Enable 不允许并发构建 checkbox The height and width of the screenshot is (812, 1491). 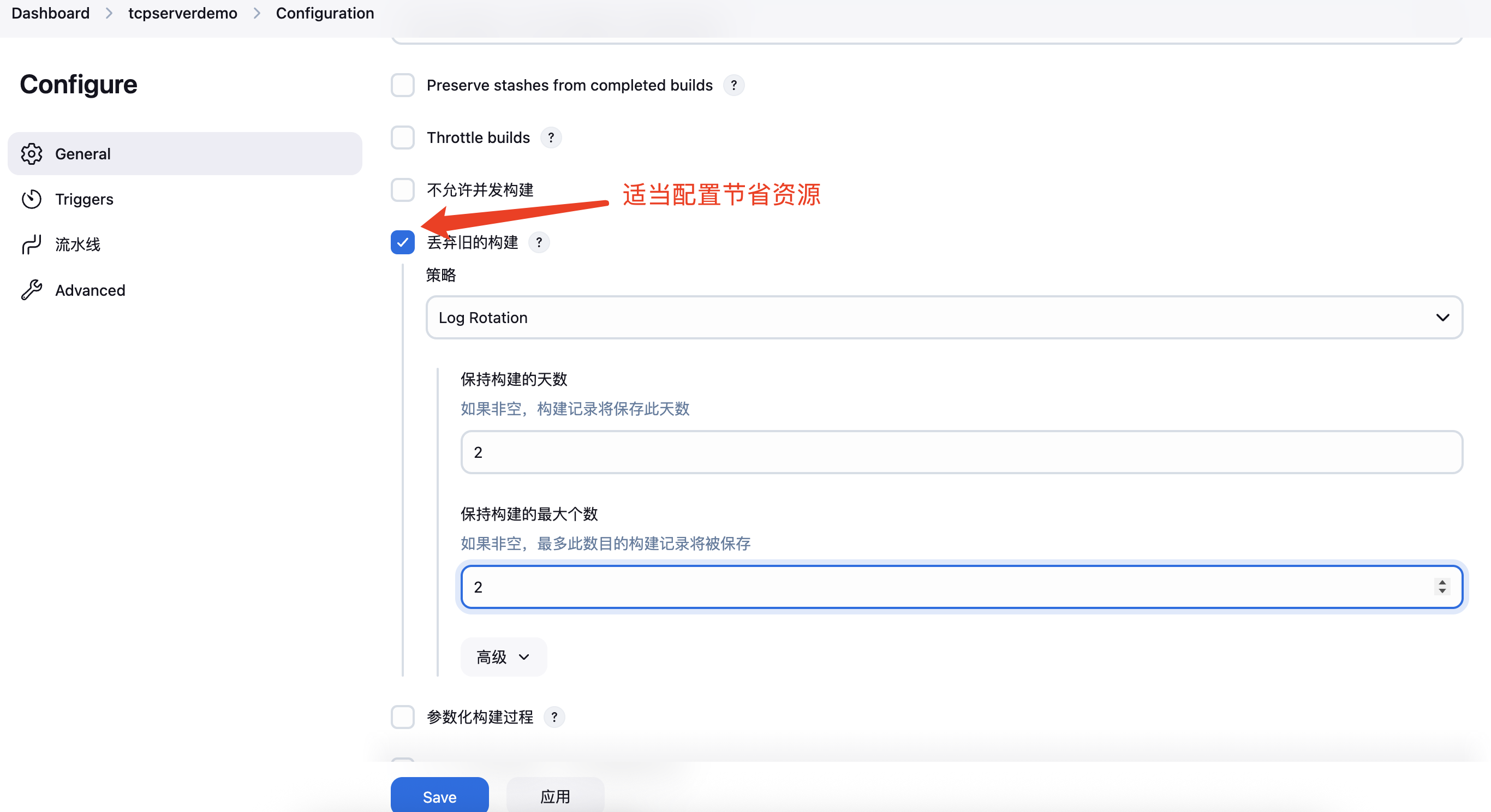tap(403, 190)
